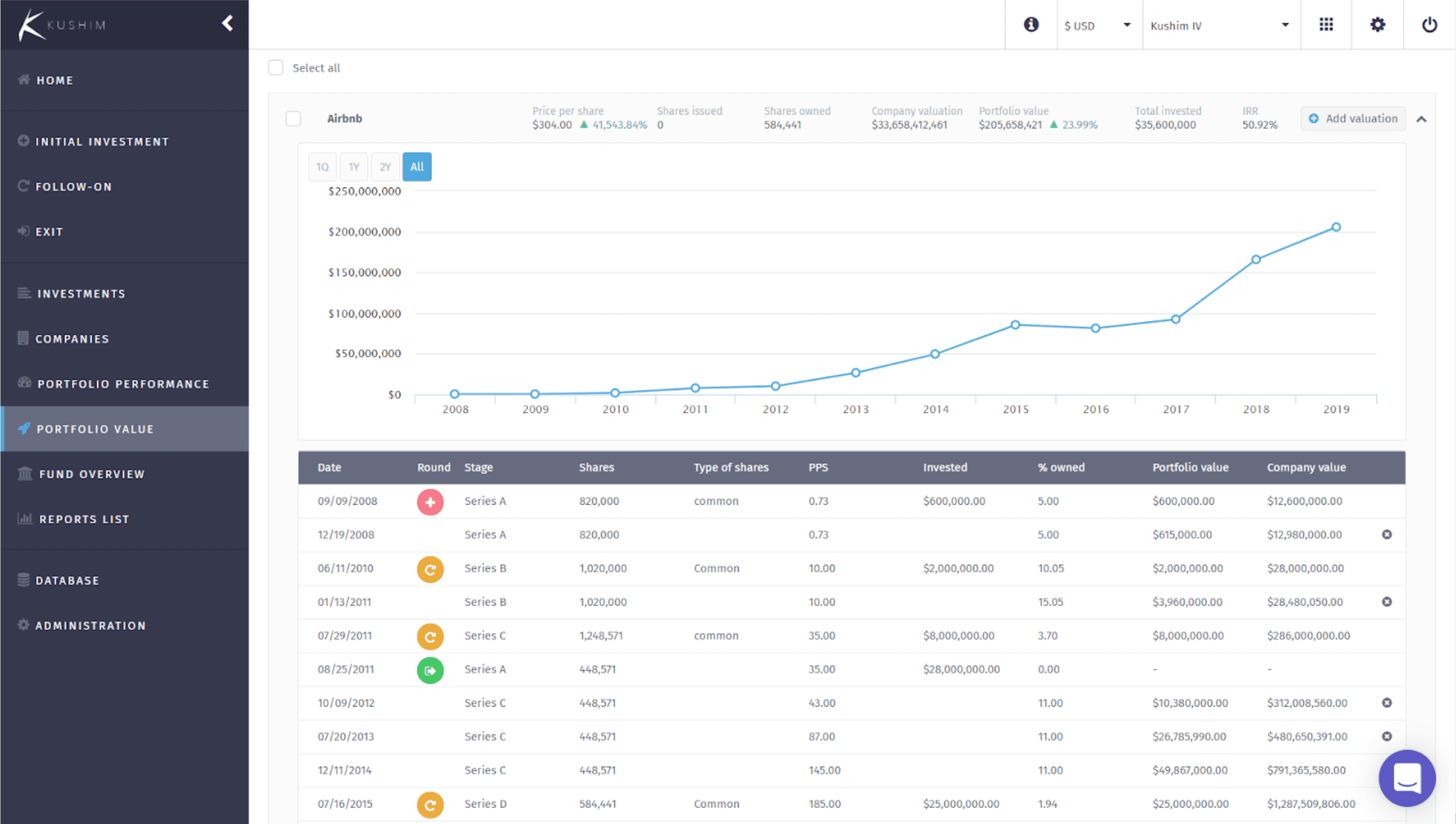
Task: Click the Invested column header
Action: pyautogui.click(x=945, y=468)
